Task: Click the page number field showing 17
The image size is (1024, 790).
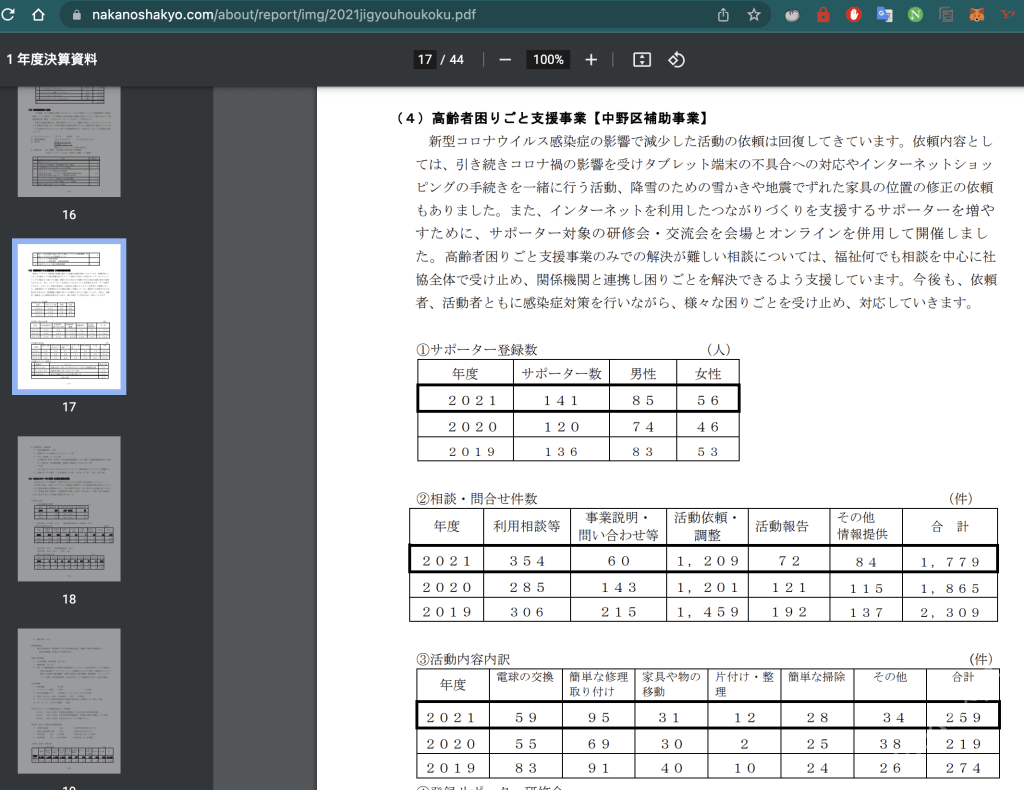Action: [425, 60]
